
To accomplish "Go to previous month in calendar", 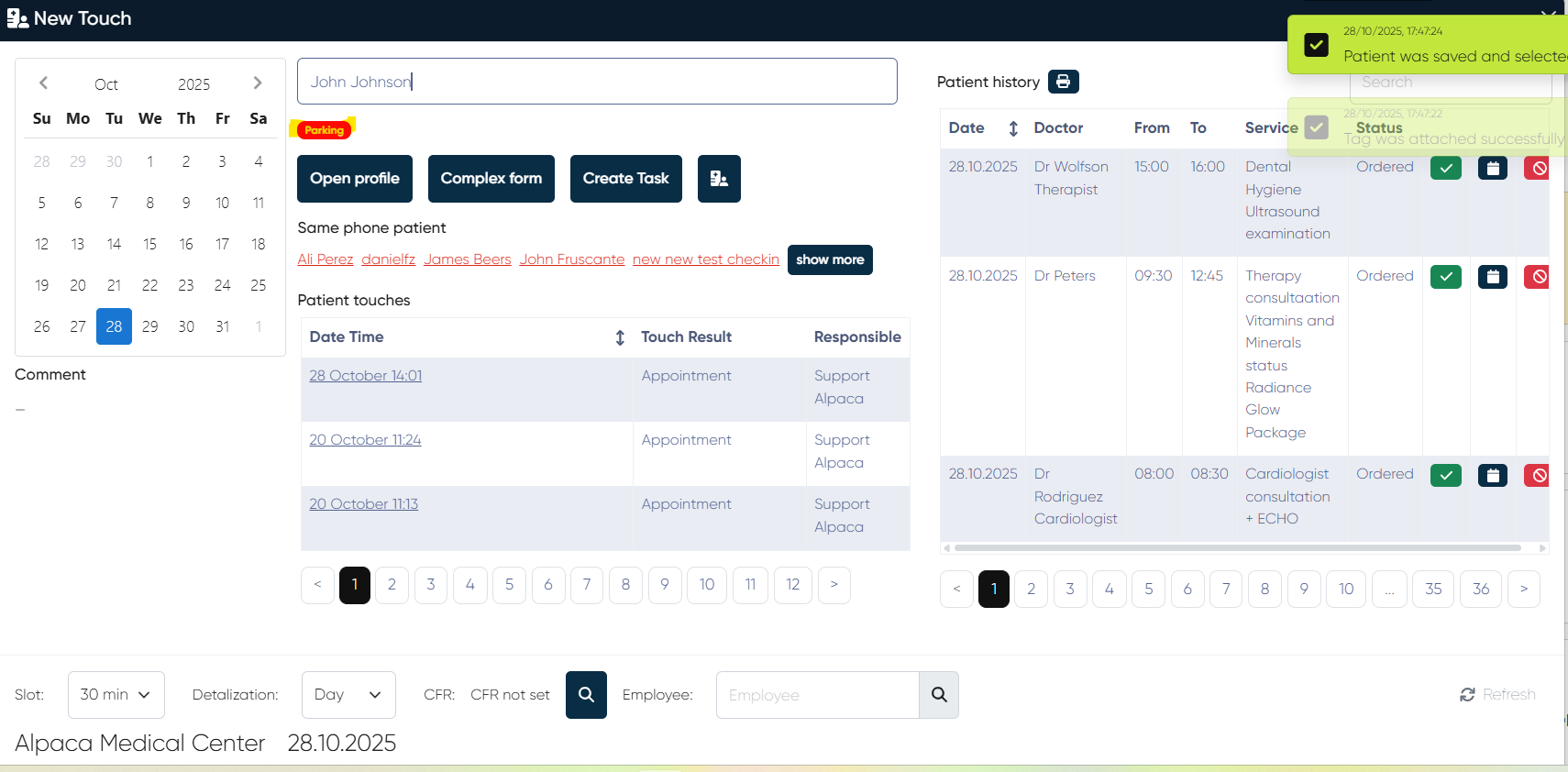I will 43,83.
